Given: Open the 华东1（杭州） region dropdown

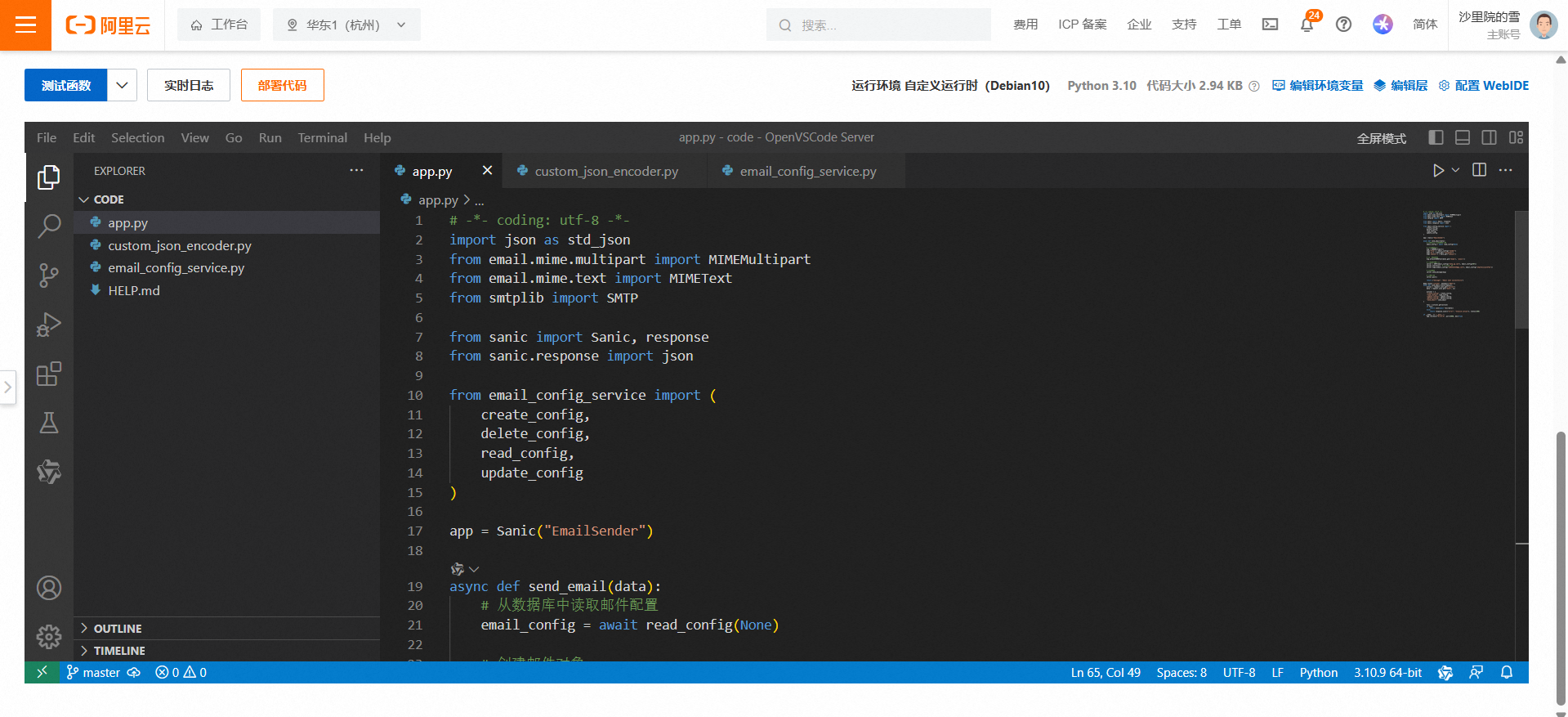Looking at the screenshot, I should coord(346,25).
